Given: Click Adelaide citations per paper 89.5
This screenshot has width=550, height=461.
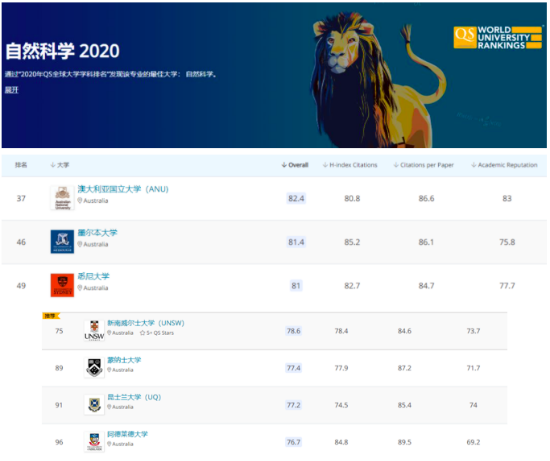Looking at the screenshot, I should [404, 442].
